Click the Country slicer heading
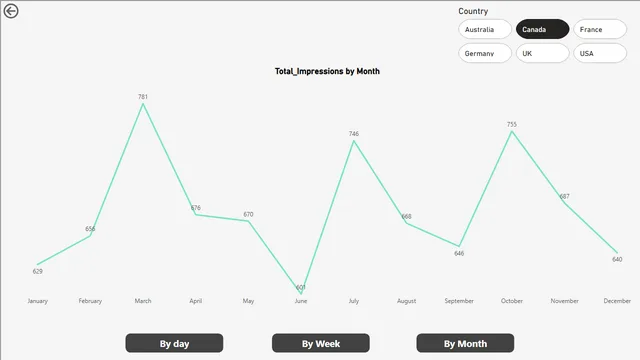Image resolution: width=640 pixels, height=360 pixels. click(x=473, y=11)
